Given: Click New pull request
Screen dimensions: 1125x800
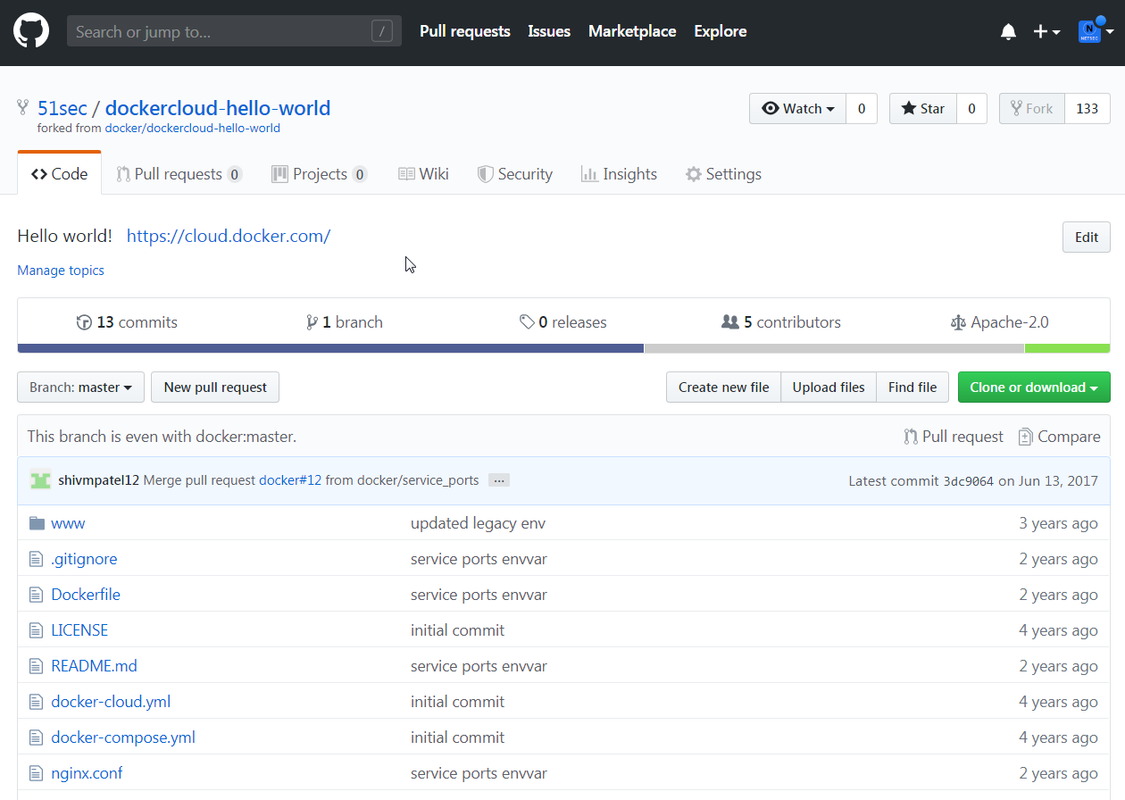Looking at the screenshot, I should coord(215,387).
